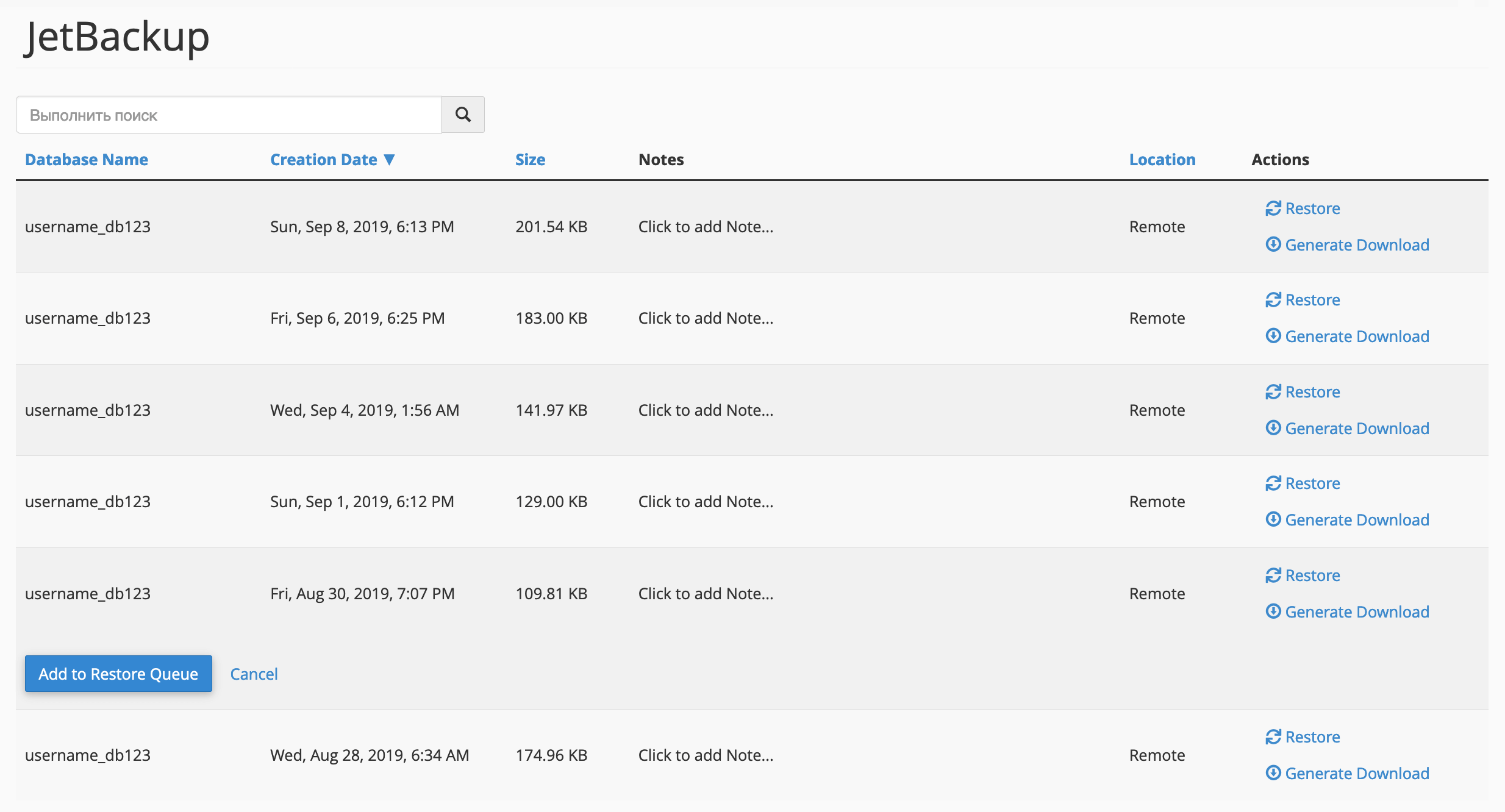Click the Database Name column header
1505x812 pixels.
[x=86, y=159]
